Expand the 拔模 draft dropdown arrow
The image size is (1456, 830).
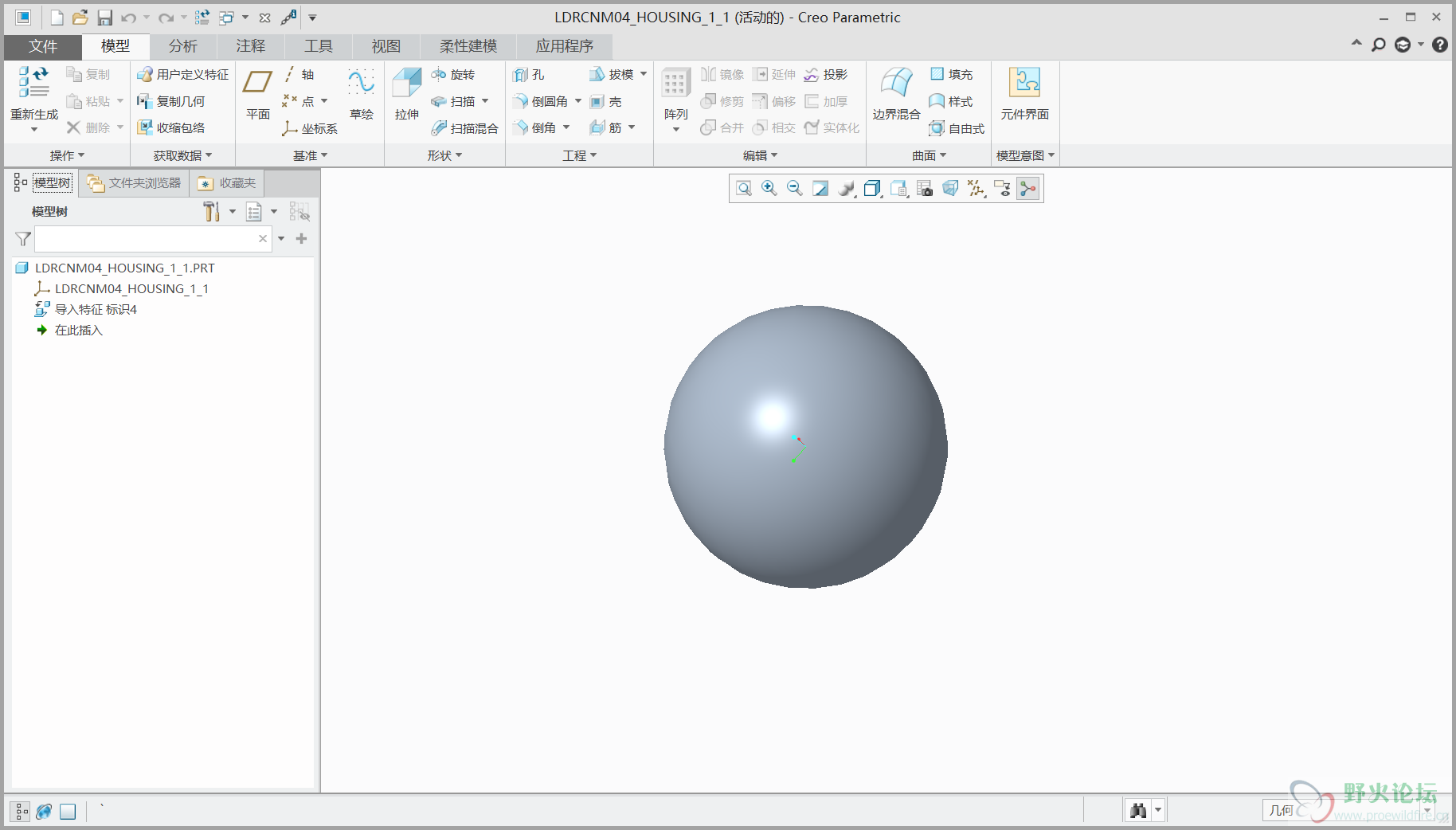pos(644,75)
